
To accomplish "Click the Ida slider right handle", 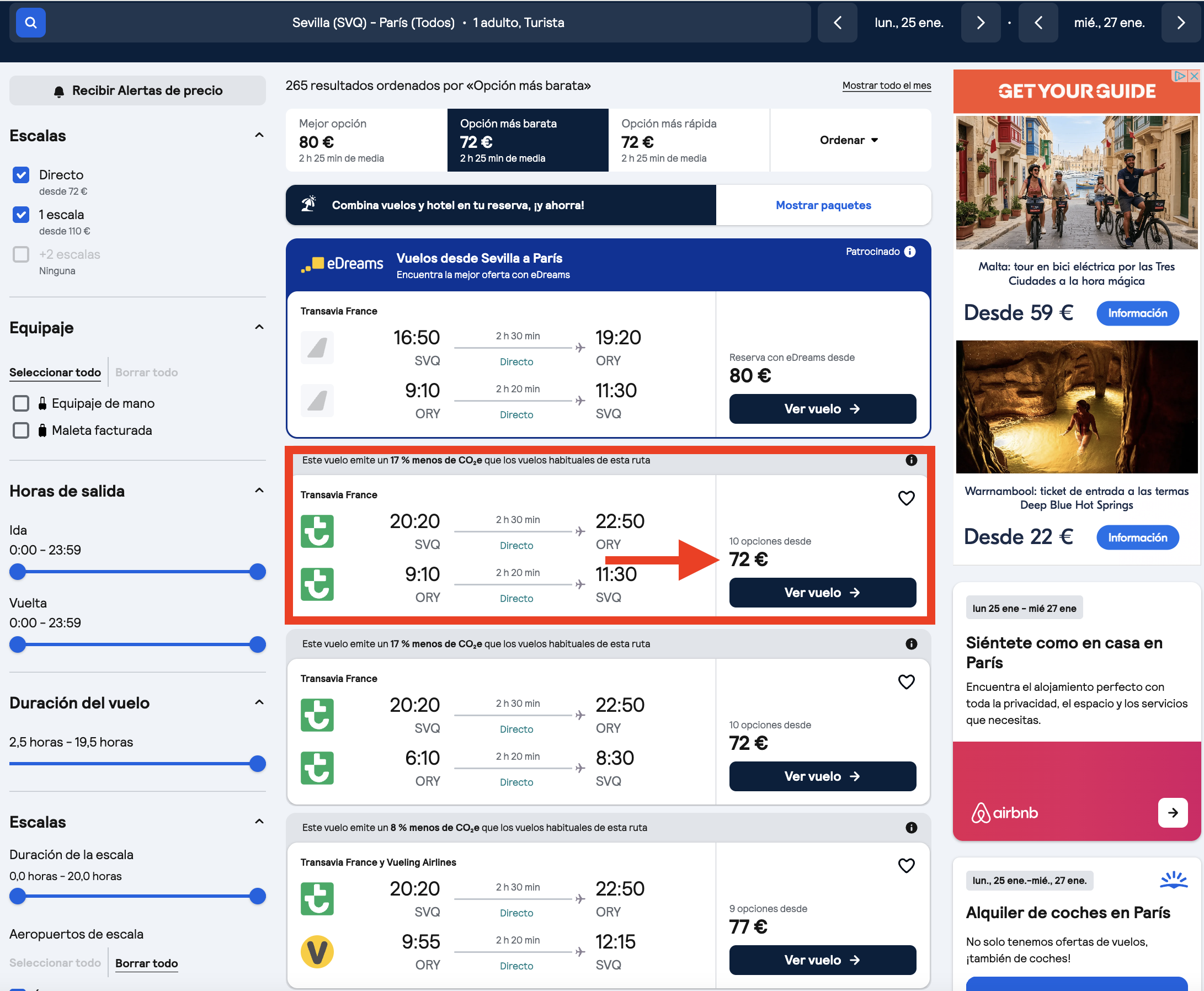I will 258,572.
